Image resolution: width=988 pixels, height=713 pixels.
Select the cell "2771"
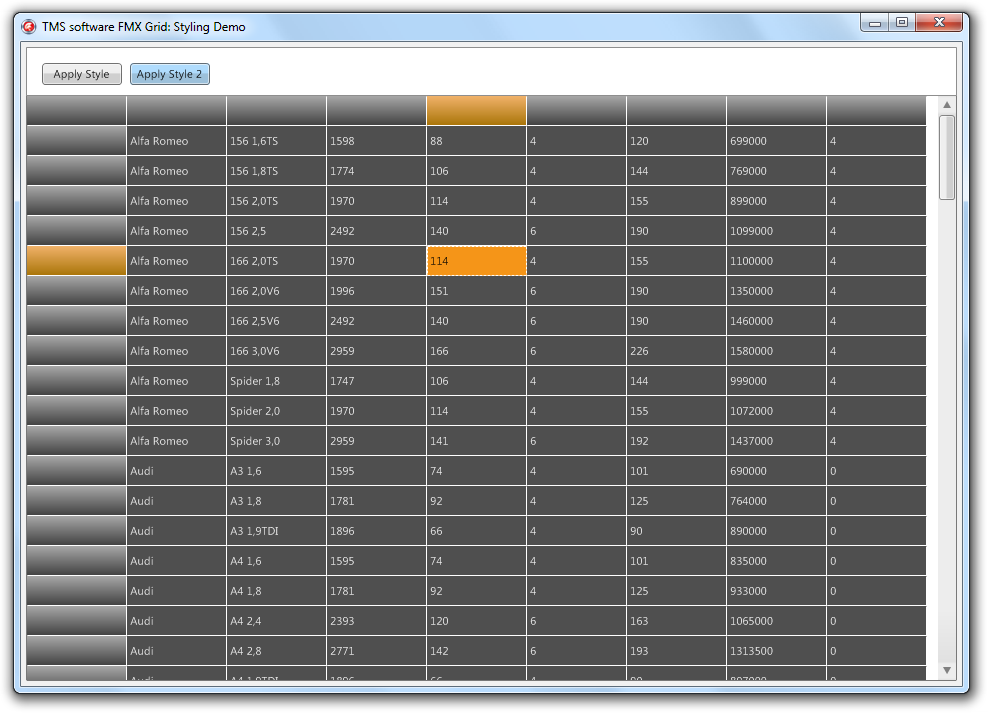tap(376, 651)
